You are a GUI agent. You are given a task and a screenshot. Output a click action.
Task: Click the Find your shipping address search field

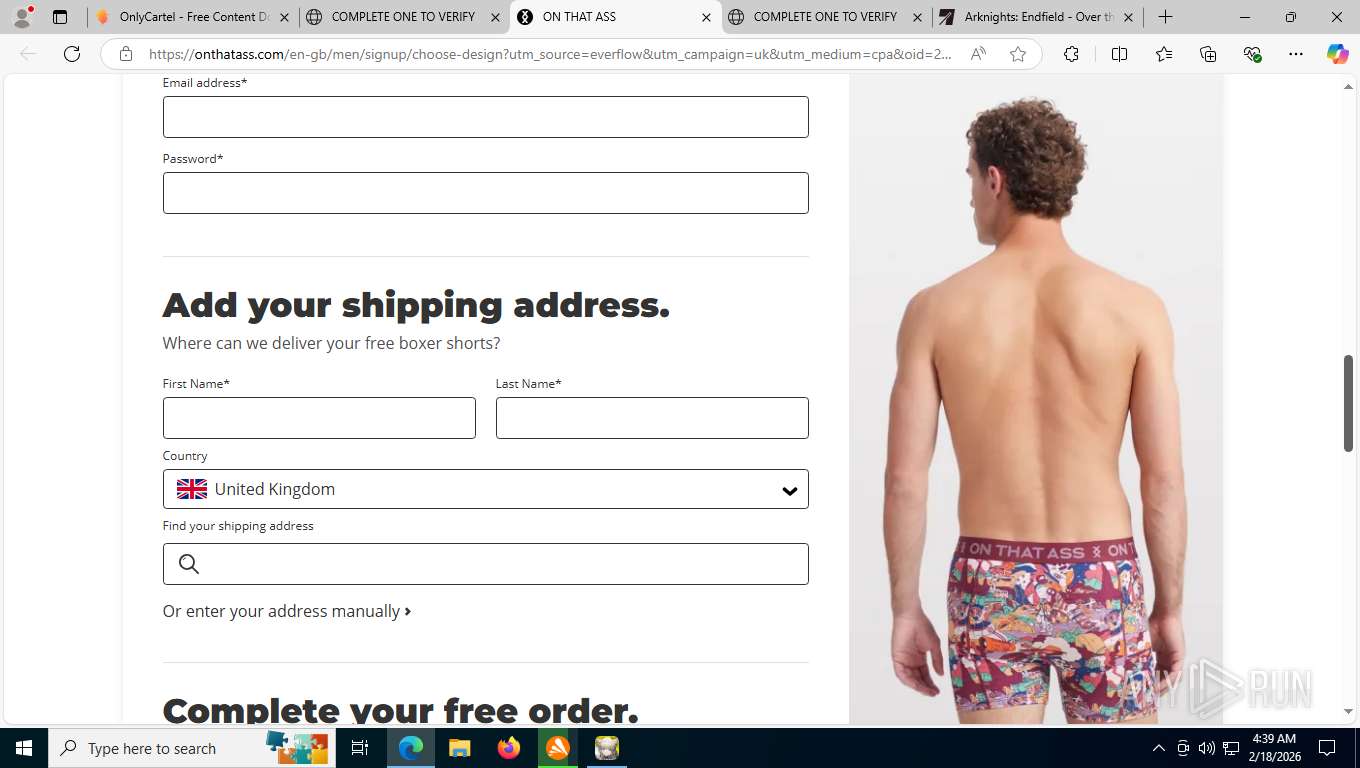point(485,564)
